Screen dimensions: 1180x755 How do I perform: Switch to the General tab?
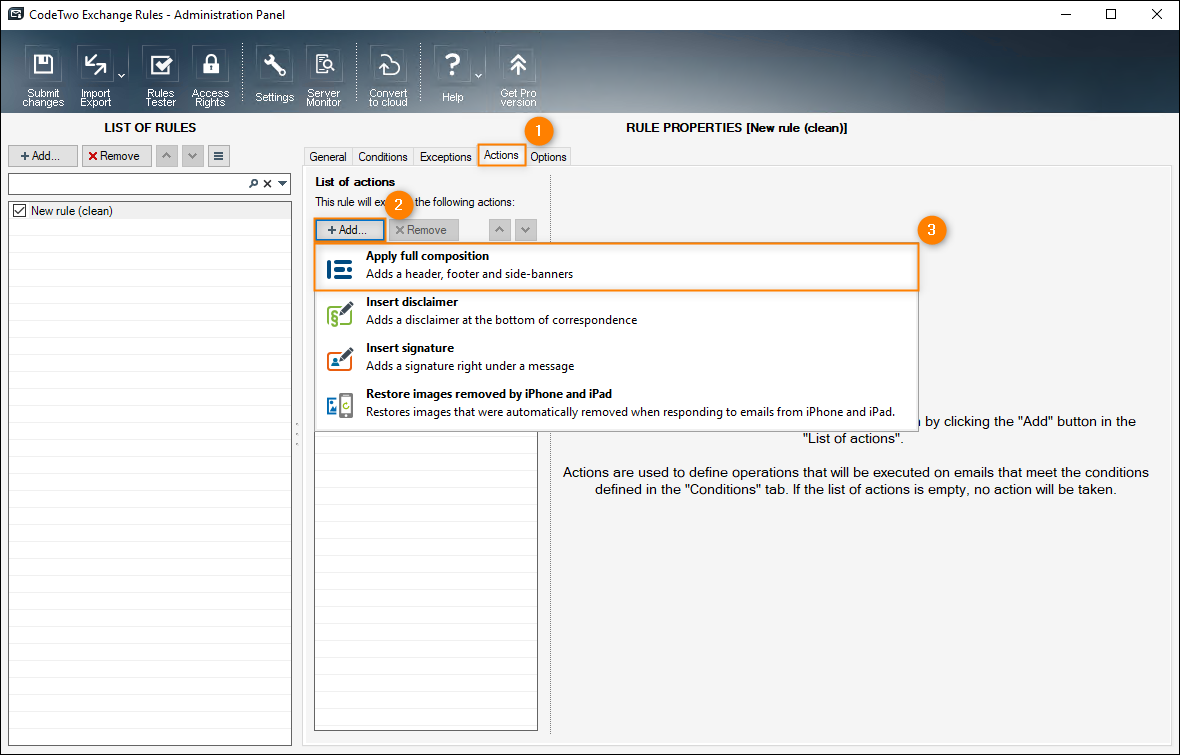coord(328,157)
